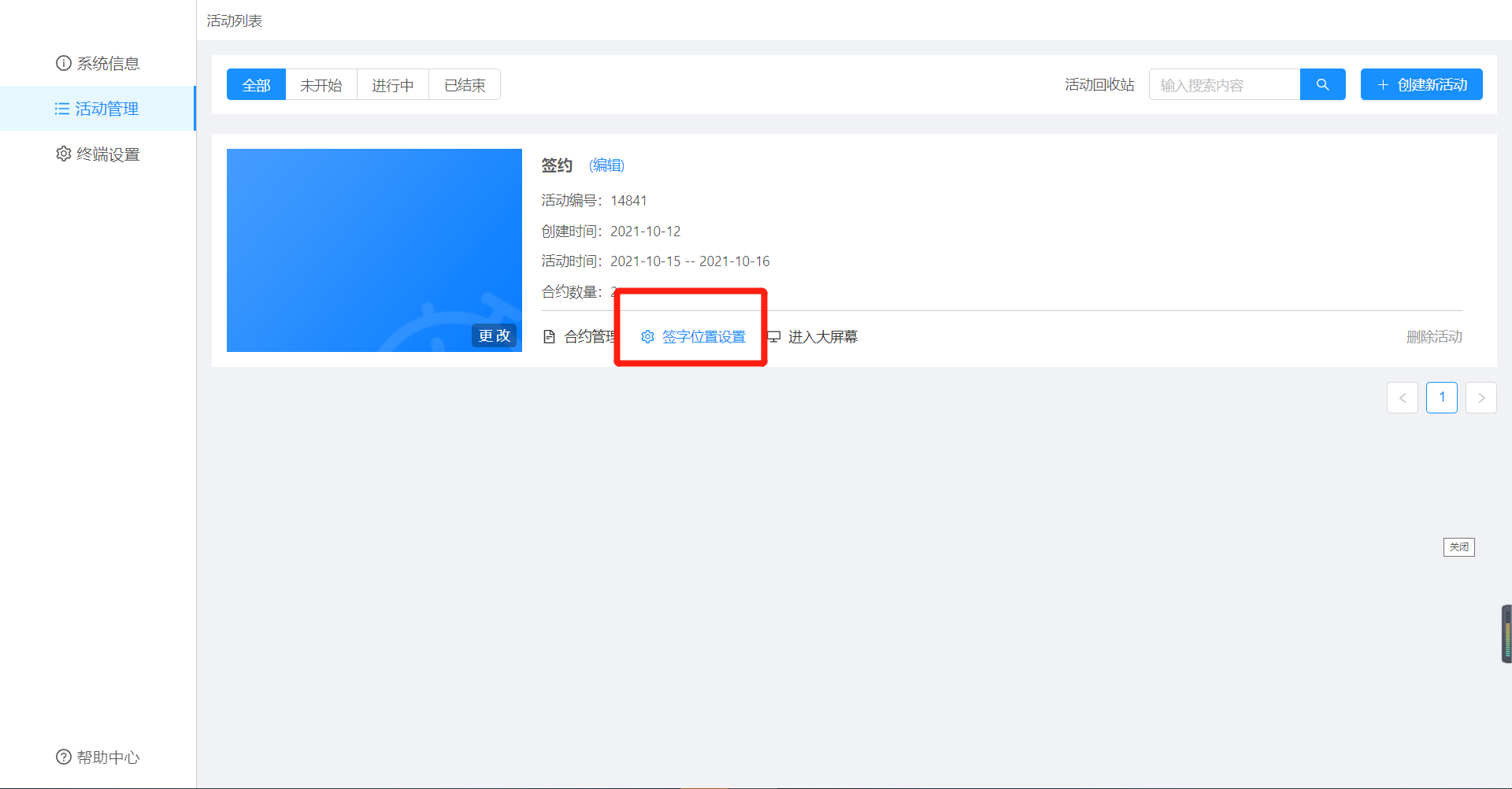Click the 创建时间 value 2021-10-12
The height and width of the screenshot is (789, 1512).
click(645, 232)
